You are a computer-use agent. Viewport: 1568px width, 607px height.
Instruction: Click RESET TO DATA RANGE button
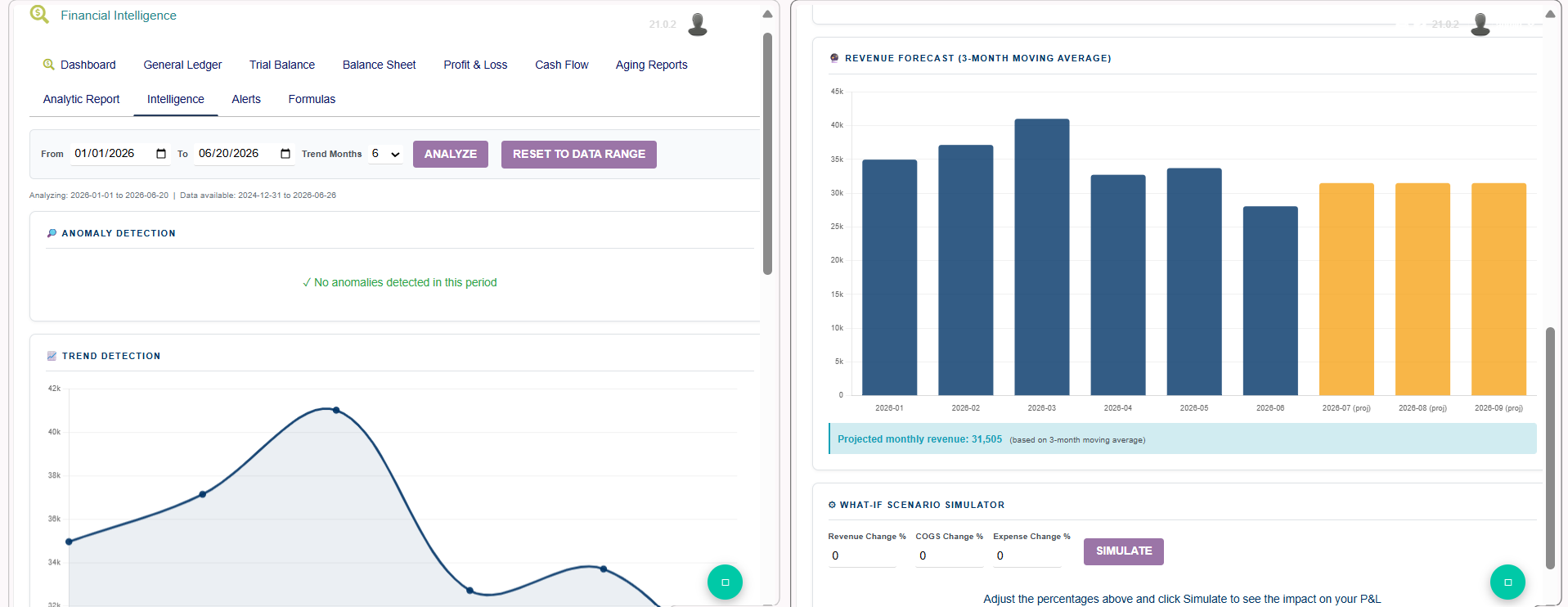point(579,154)
